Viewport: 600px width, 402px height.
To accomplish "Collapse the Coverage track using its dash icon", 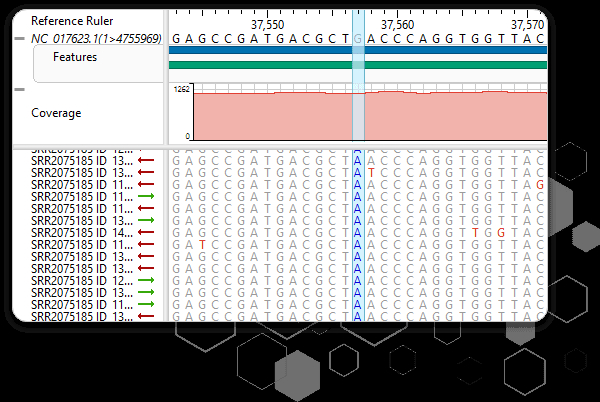I will pos(19,90).
